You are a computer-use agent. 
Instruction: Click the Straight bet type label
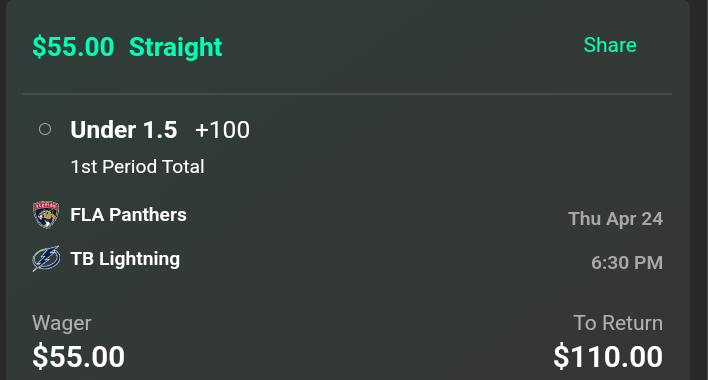tap(176, 47)
